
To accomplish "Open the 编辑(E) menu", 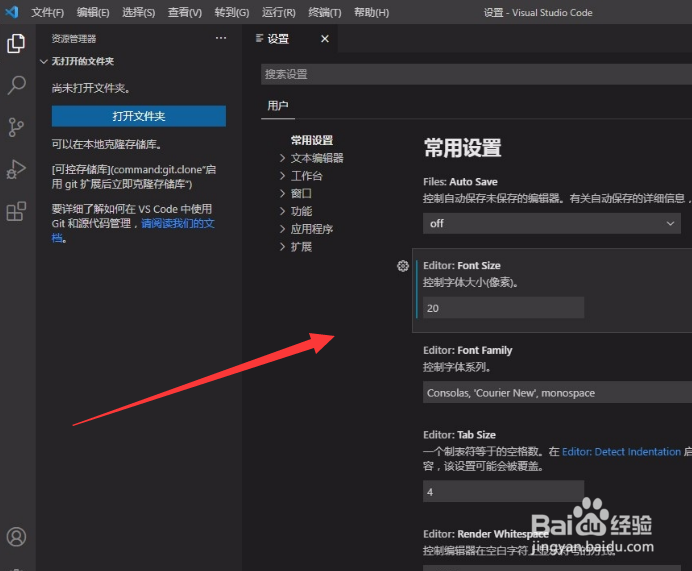I will [93, 12].
